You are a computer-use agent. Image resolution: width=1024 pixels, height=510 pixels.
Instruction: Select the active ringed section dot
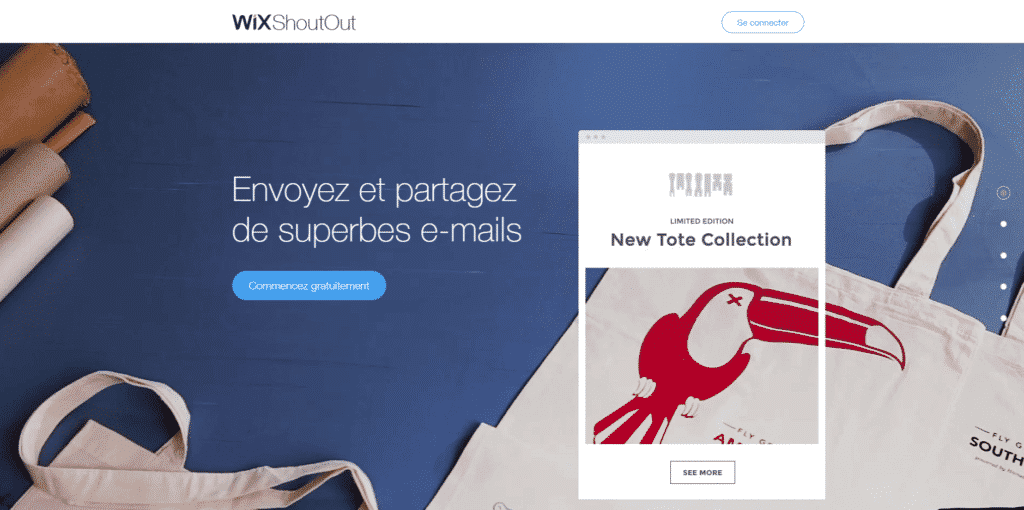click(1003, 193)
